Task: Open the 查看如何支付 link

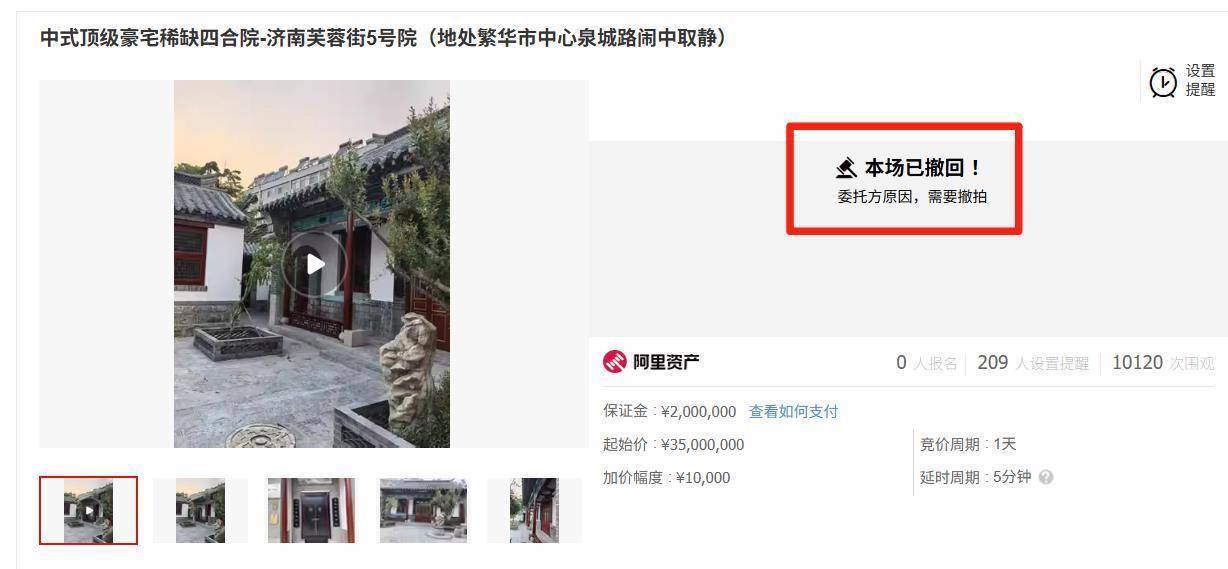Action: [793, 412]
